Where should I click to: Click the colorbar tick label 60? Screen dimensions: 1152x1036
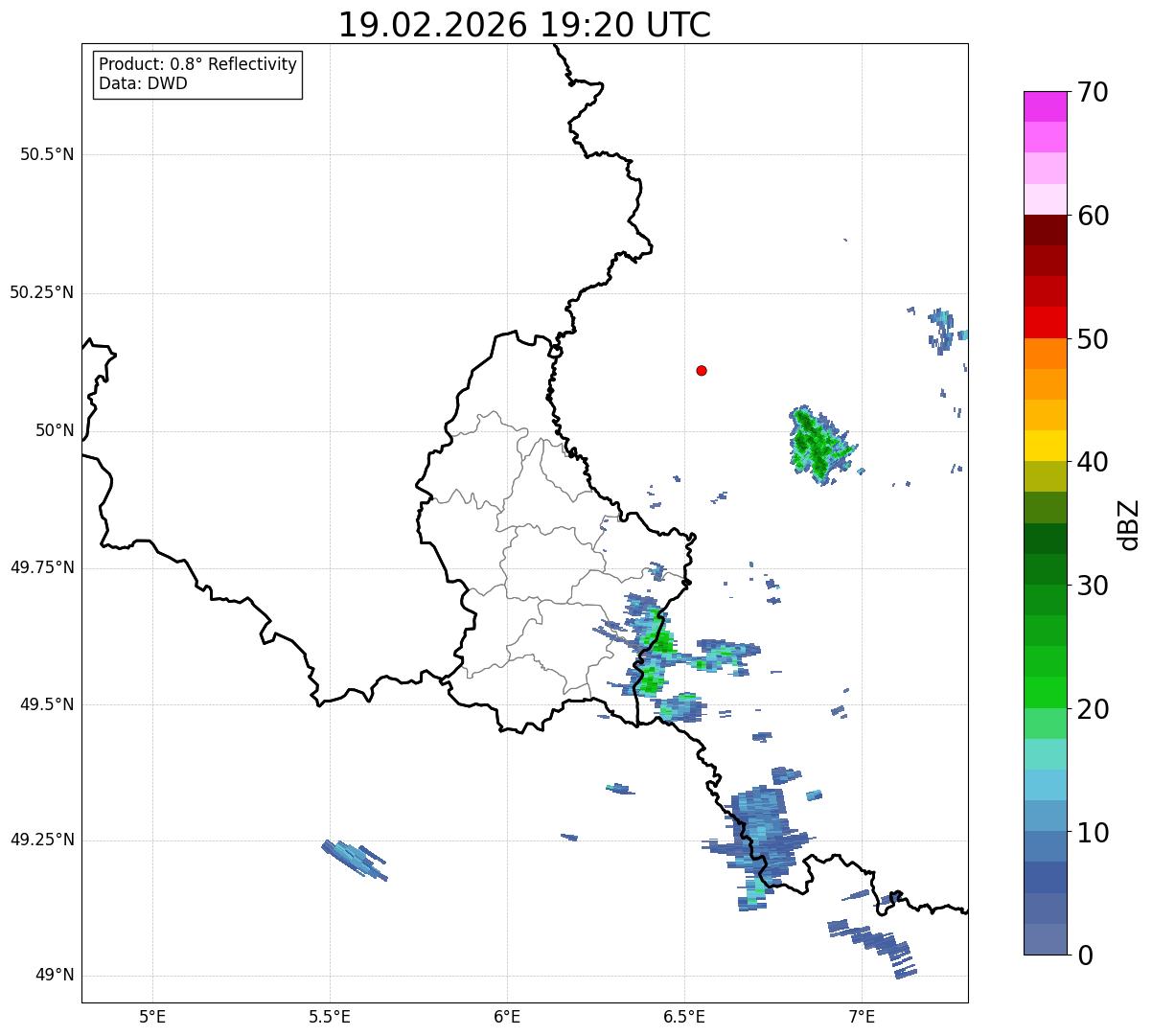pyautogui.click(x=1093, y=216)
